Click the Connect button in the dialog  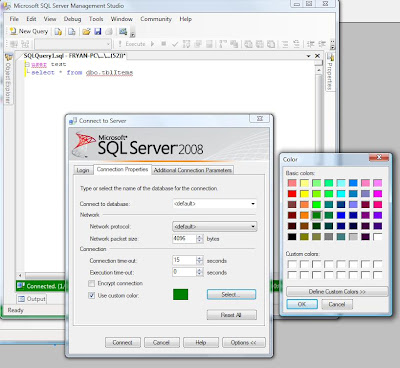pyautogui.click(x=123, y=342)
